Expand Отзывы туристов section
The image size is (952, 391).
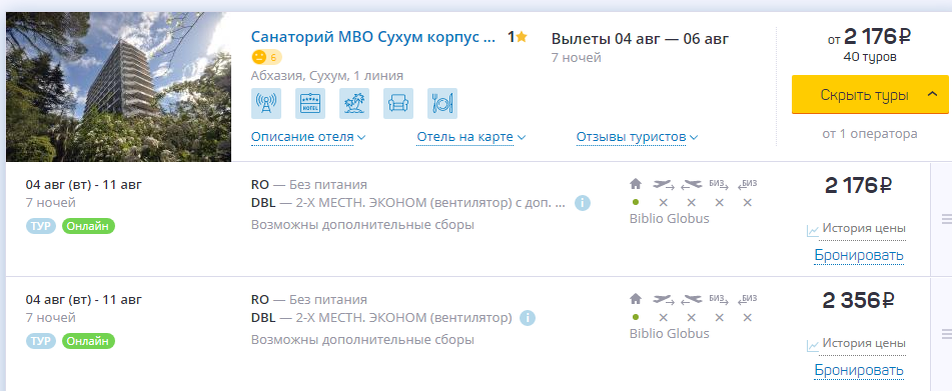point(637,137)
